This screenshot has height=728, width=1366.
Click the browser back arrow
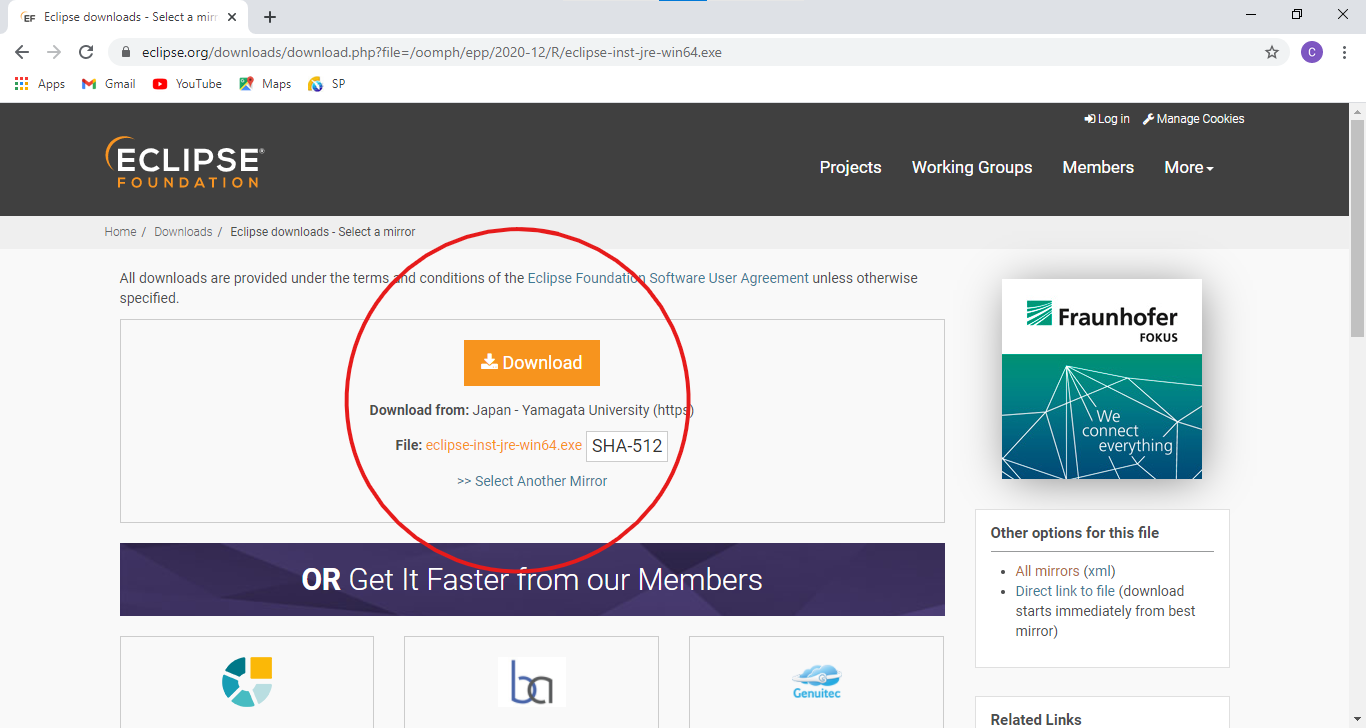click(x=22, y=52)
